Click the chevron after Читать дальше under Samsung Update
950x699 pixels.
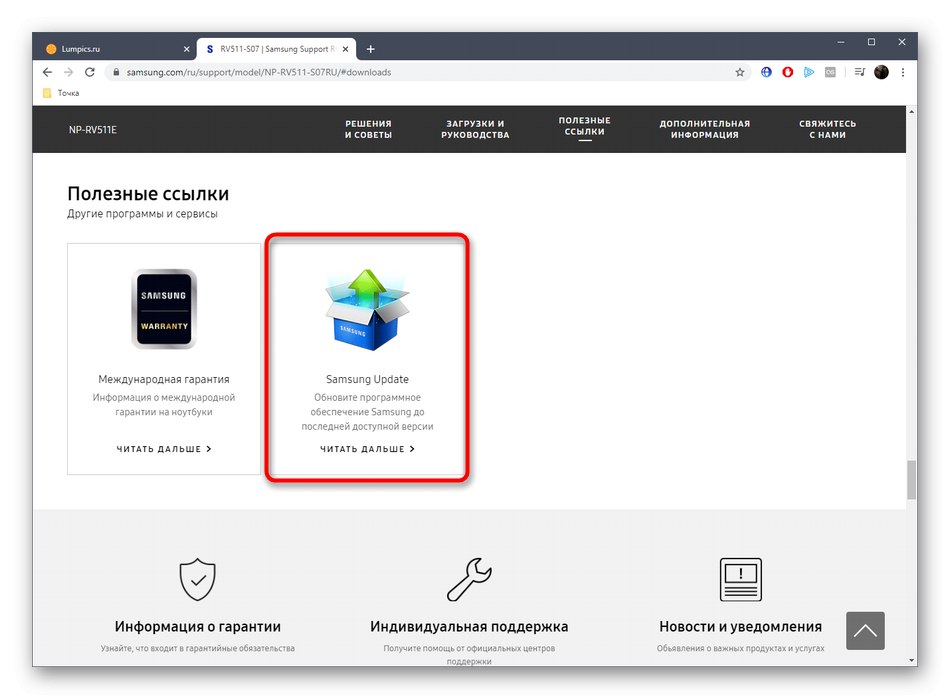[x=412, y=449]
